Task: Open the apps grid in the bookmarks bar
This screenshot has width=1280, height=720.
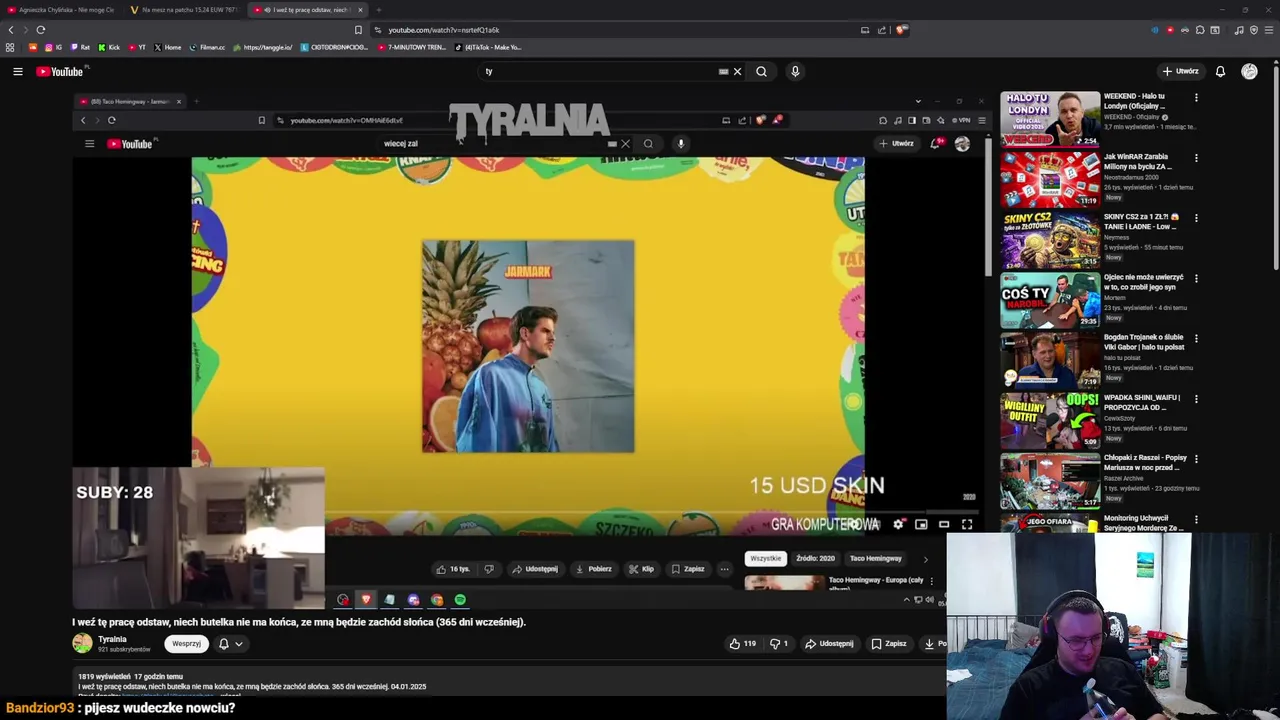Action: tap(10, 47)
